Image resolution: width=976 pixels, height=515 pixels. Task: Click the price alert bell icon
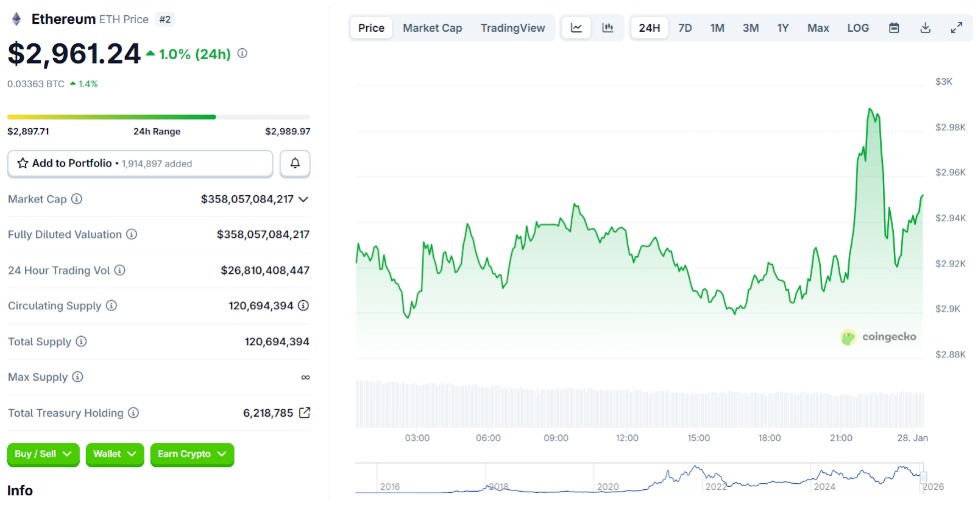click(295, 163)
